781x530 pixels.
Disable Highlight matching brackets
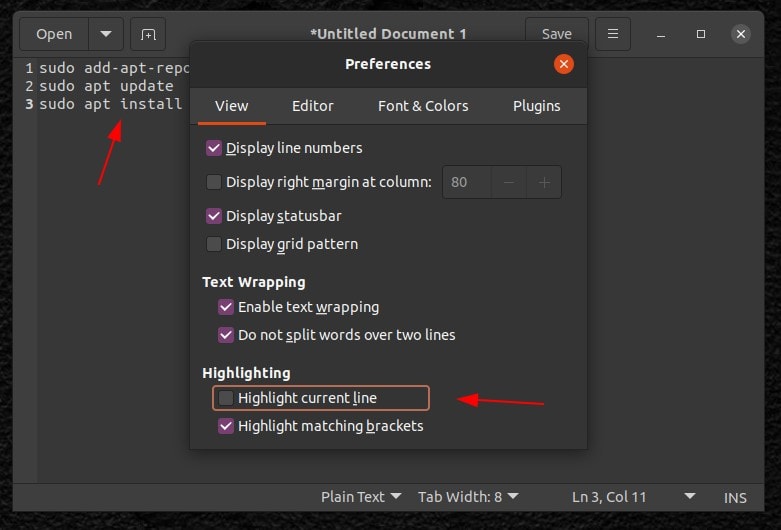click(226, 426)
